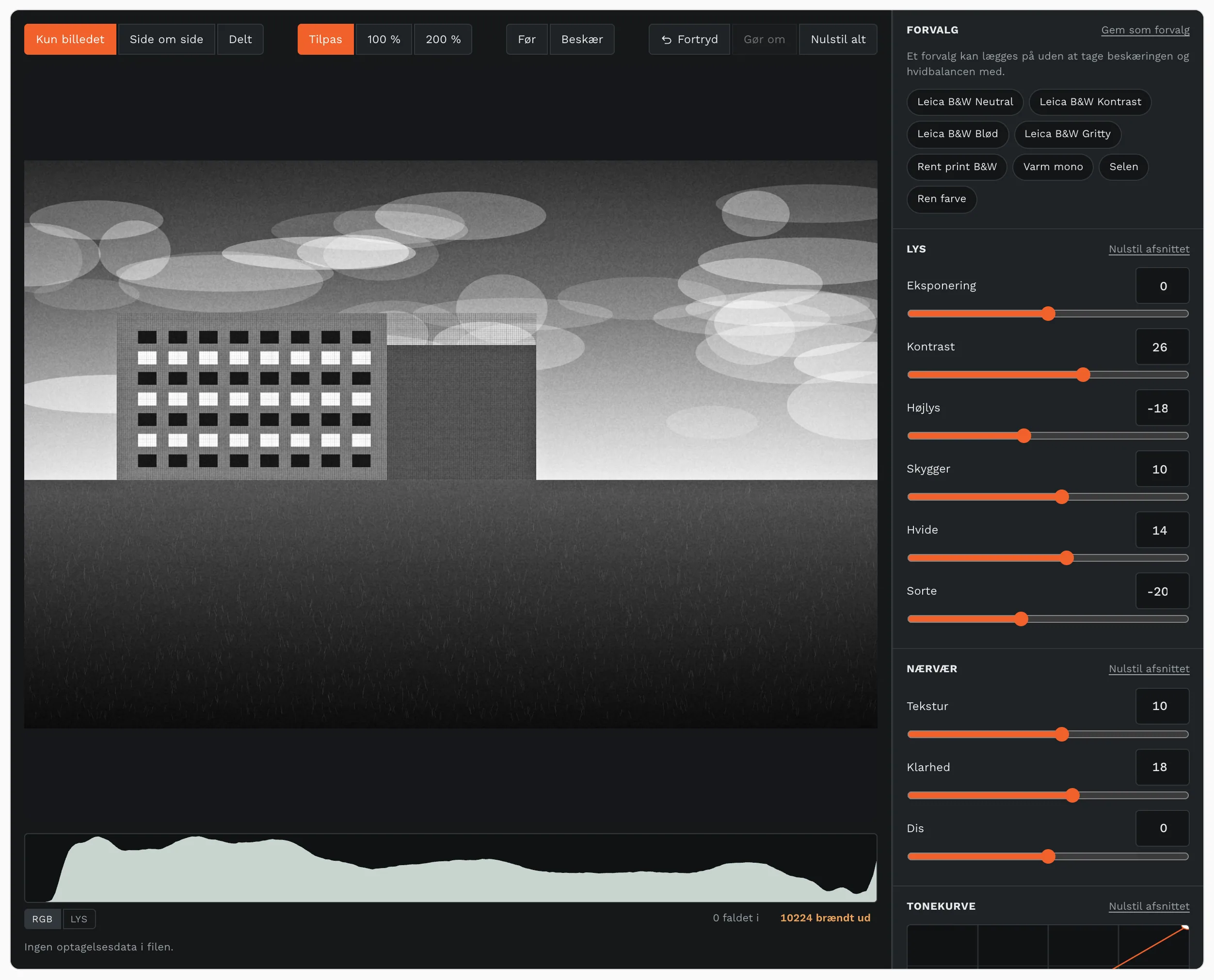Click Nulstil alt to reset everything
Viewport: 1214px width, 980px height.
[837, 39]
